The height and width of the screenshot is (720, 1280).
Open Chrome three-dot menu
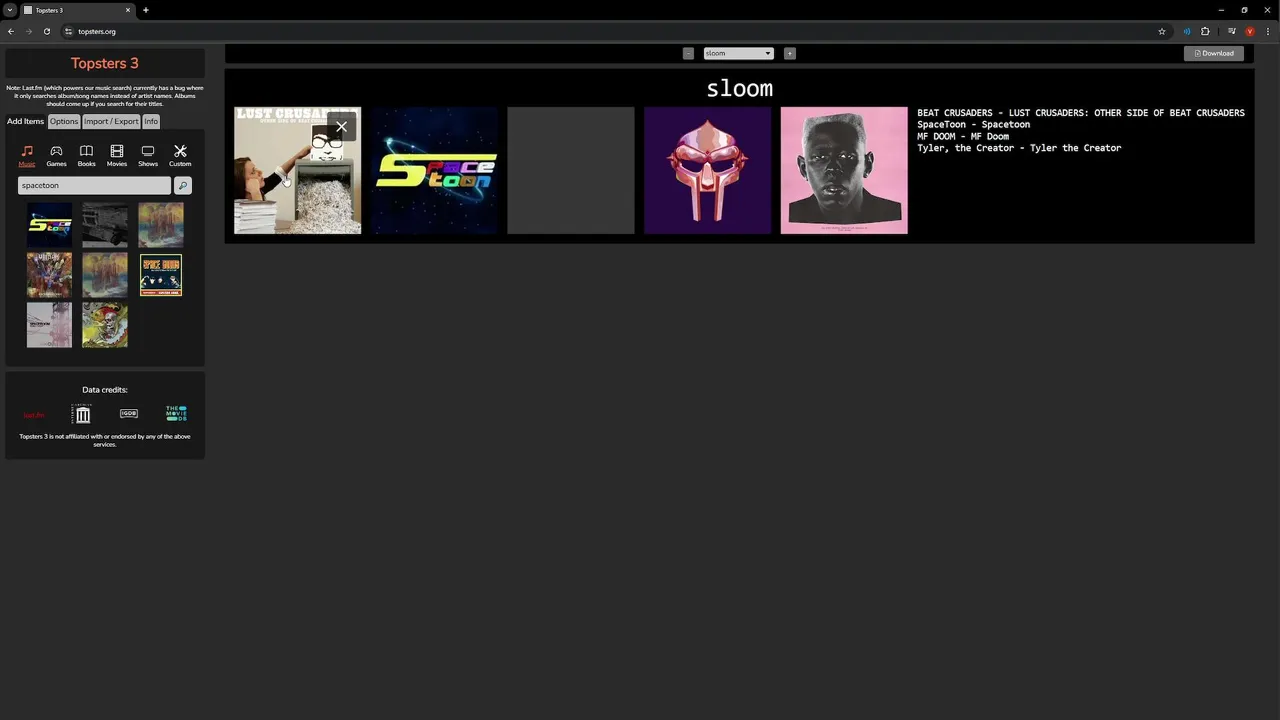click(x=1268, y=31)
